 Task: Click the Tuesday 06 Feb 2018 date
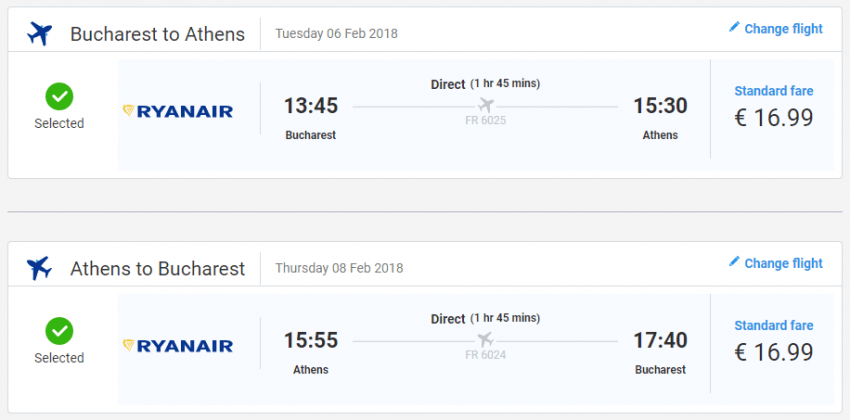(x=336, y=34)
